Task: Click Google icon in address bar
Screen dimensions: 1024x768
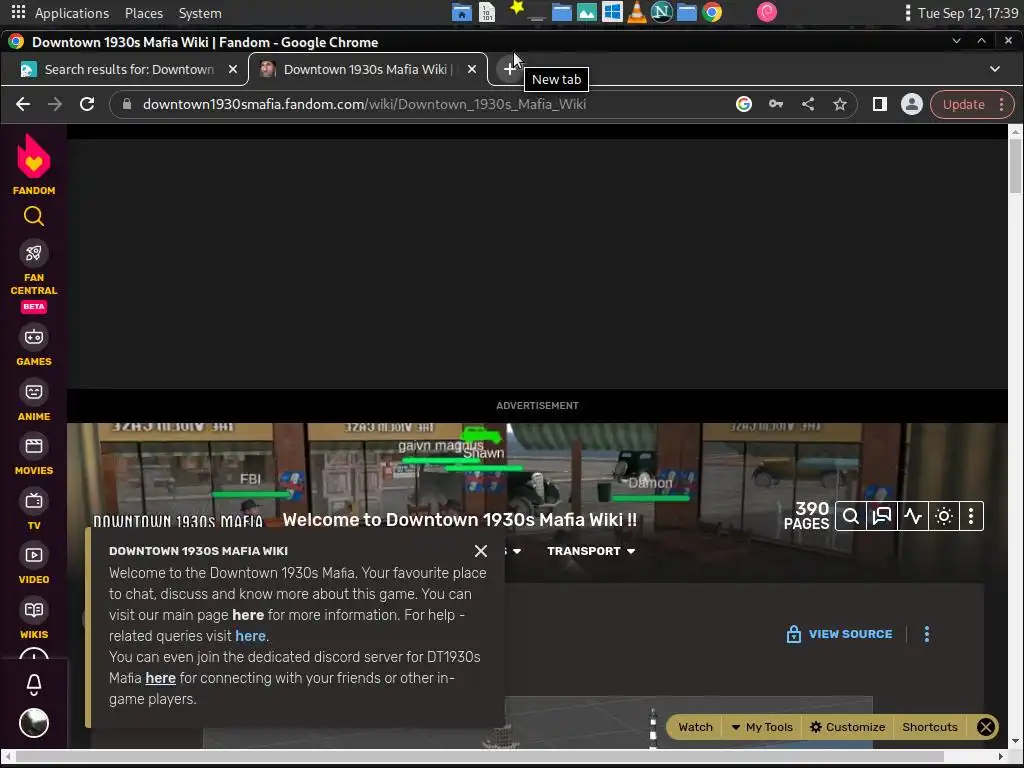Action: click(744, 104)
